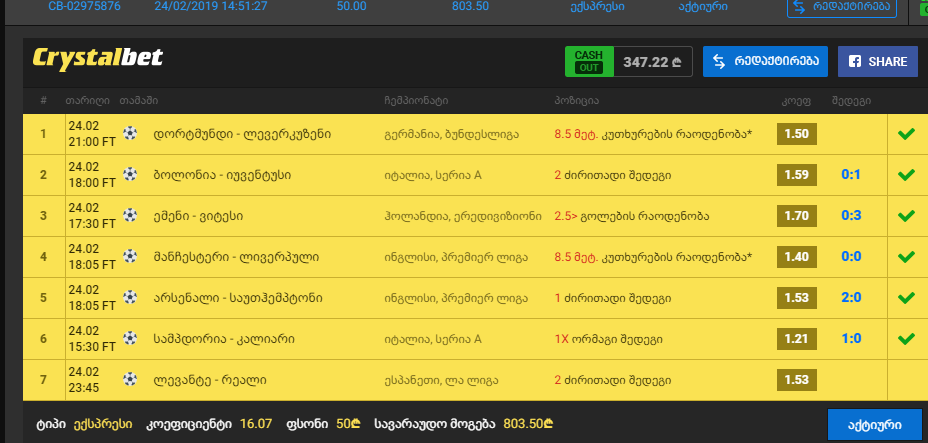Image resolution: width=928 pixels, height=443 pixels.
Task: Click score 0:3 for ემენი match
Action: 851,215
